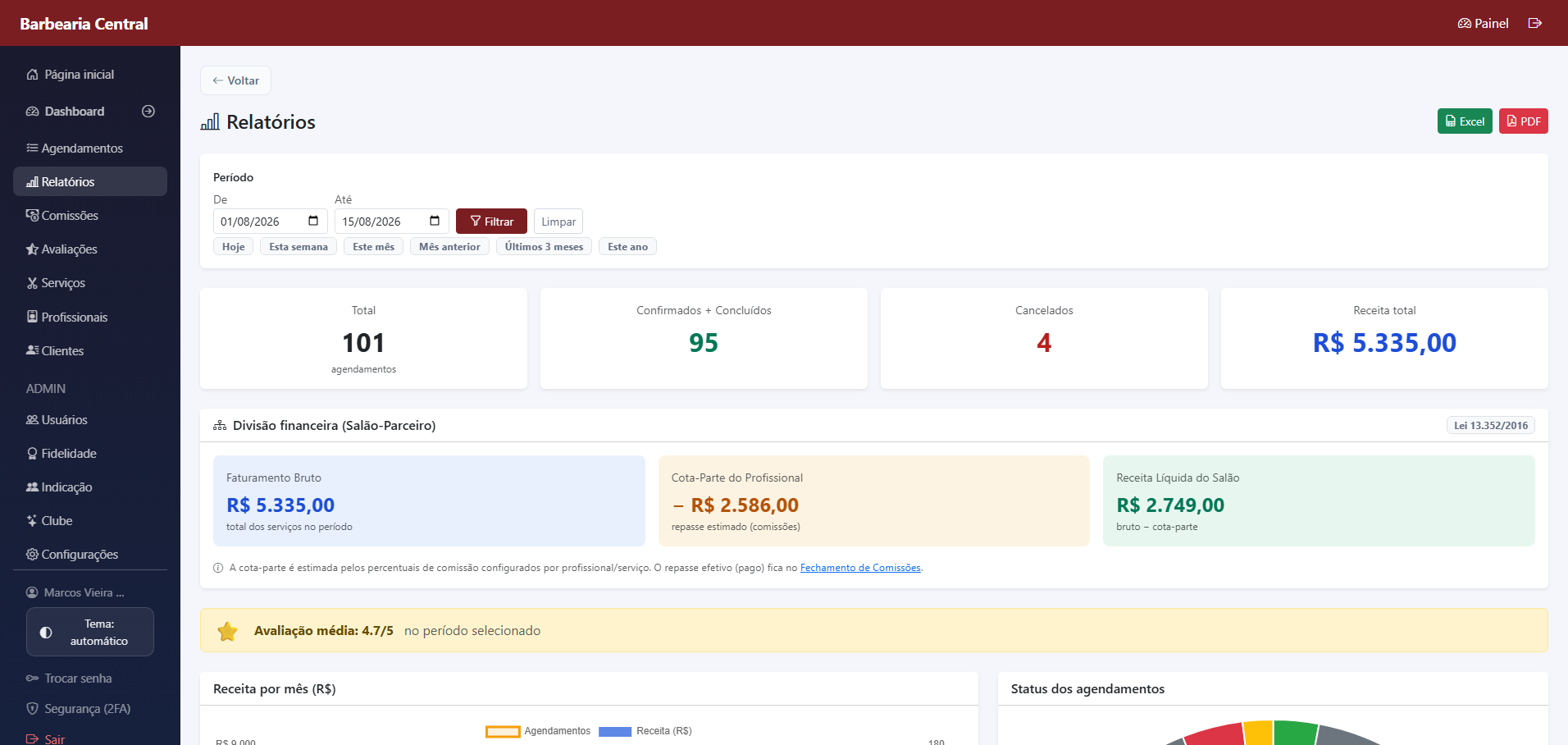Click the Receita Líquida value R$ 2.749,00
The image size is (1568, 745).
(1170, 505)
